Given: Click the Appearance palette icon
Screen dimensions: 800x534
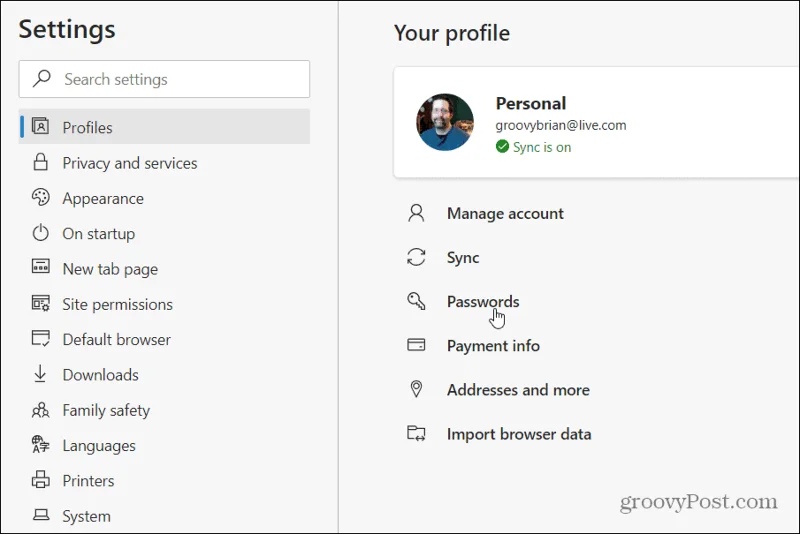Looking at the screenshot, I should tap(41, 197).
